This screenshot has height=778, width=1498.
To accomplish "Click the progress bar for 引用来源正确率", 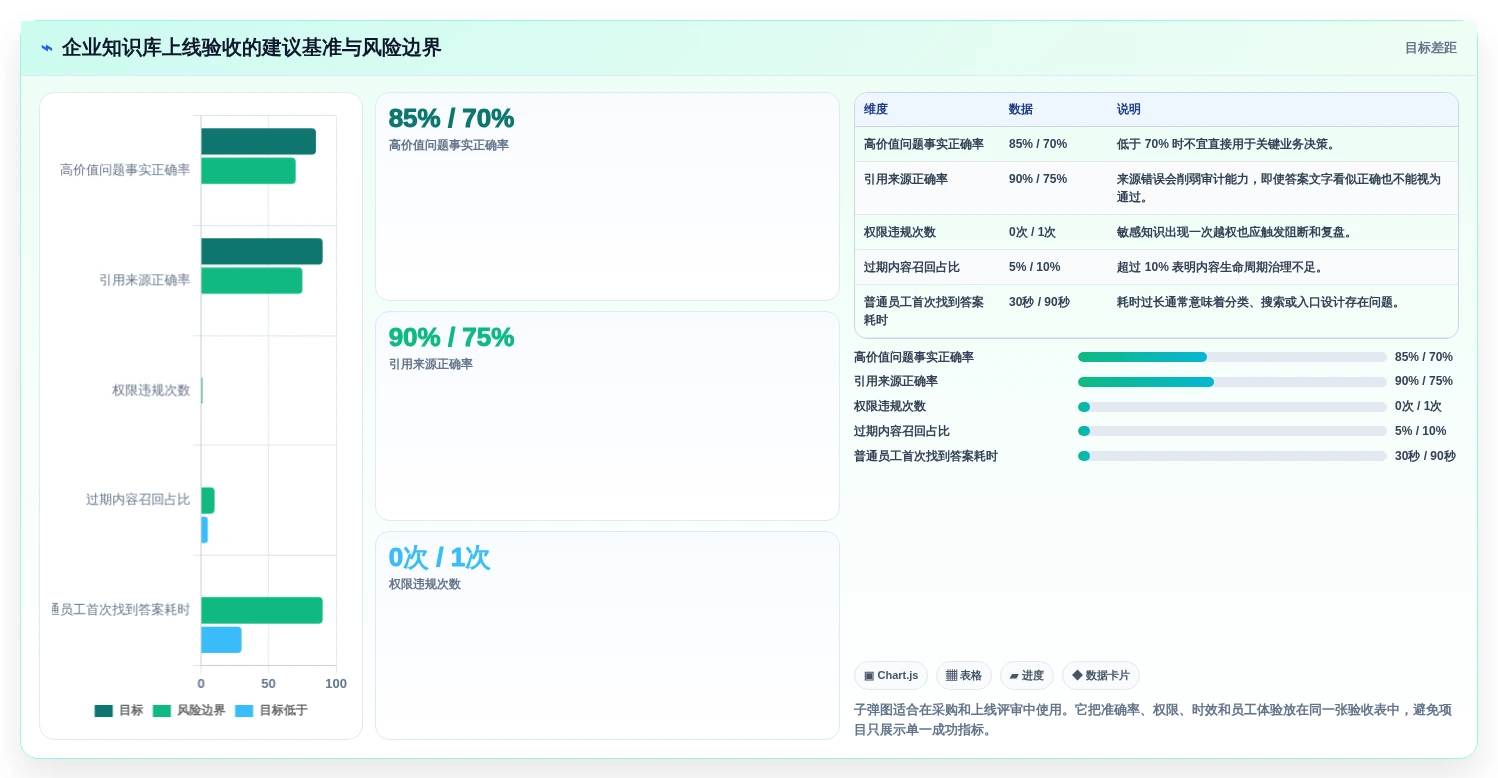I will 1232,382.
